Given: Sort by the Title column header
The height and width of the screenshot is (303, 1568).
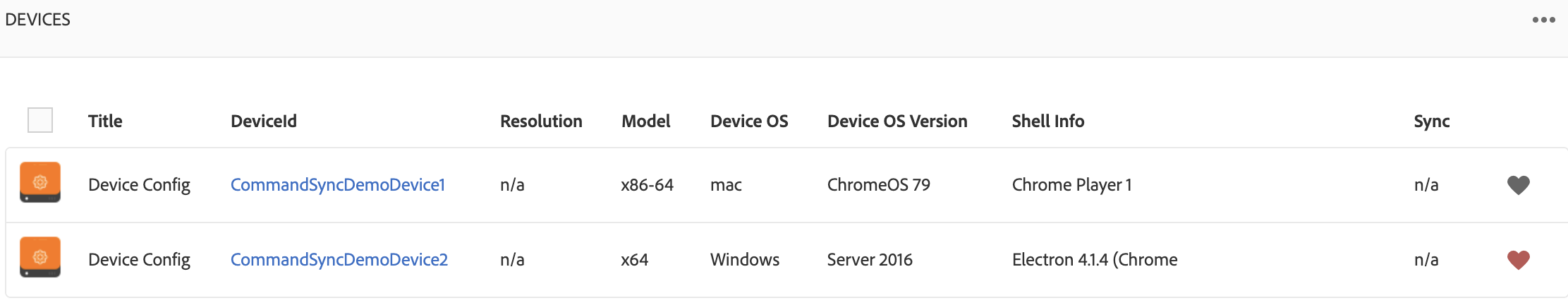Looking at the screenshot, I should [x=105, y=121].
